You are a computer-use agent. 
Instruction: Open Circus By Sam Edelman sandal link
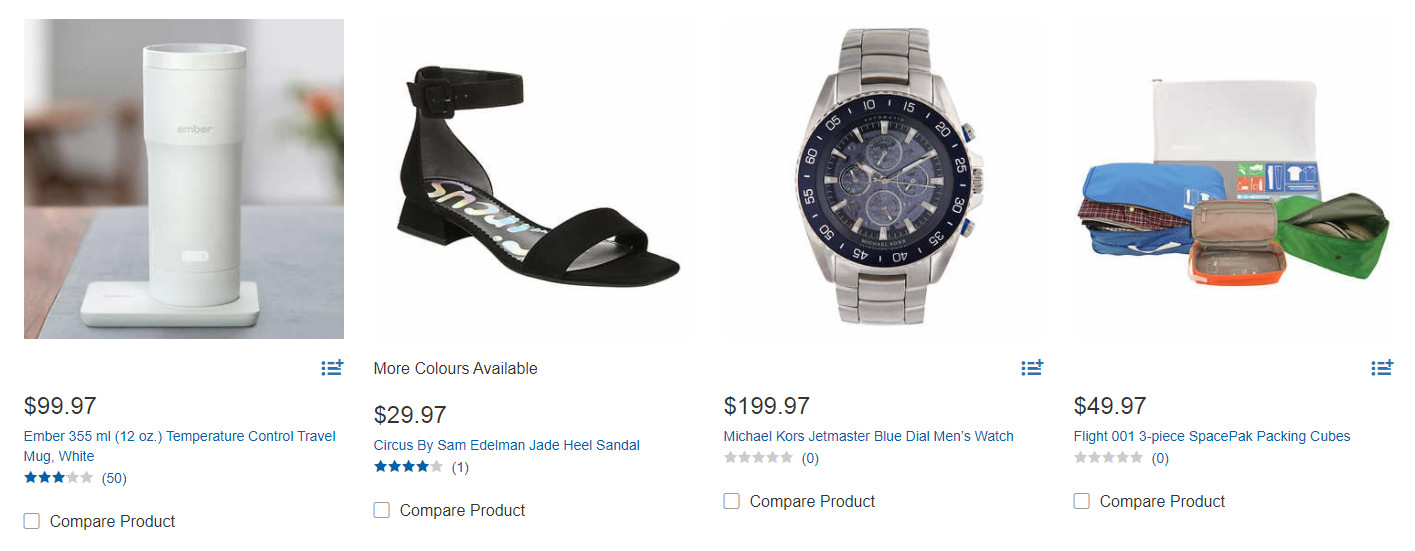pos(506,445)
